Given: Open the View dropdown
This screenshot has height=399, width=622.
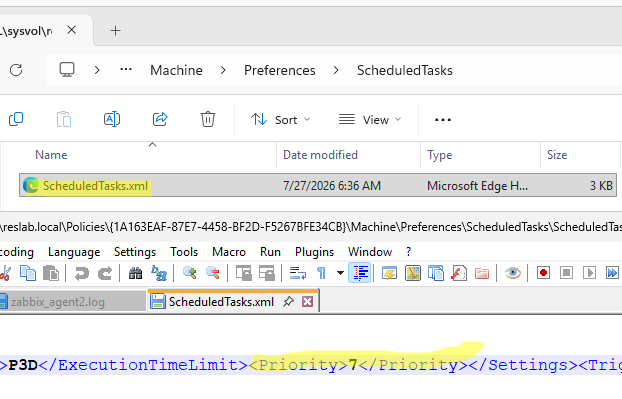Looking at the screenshot, I should pyautogui.click(x=370, y=120).
